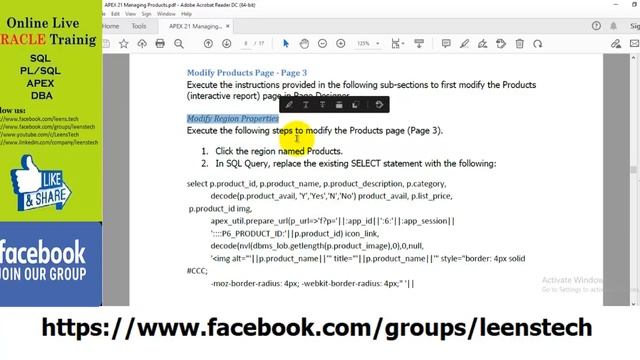Image resolution: width=640 pixels, height=360 pixels.
Task: Click the 'Modify Products Page - Page 3' heading
Action: click(247, 73)
